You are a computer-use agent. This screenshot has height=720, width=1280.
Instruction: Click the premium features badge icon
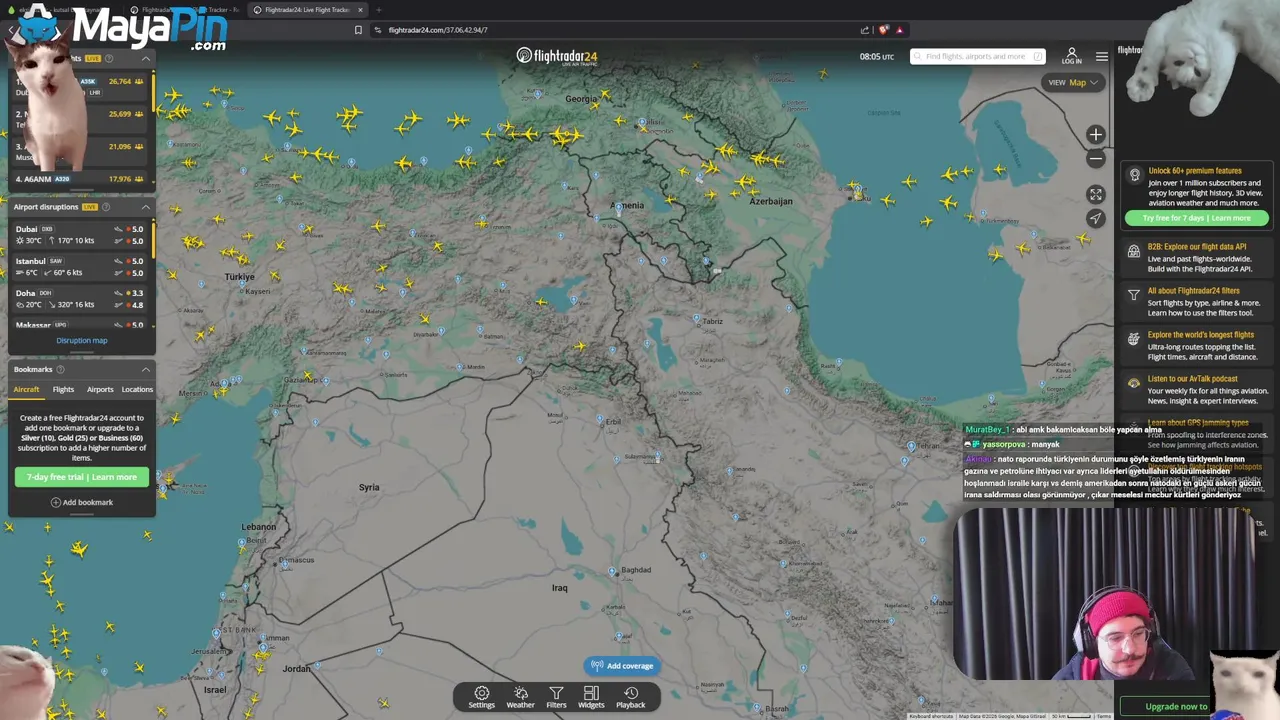pyautogui.click(x=1134, y=175)
